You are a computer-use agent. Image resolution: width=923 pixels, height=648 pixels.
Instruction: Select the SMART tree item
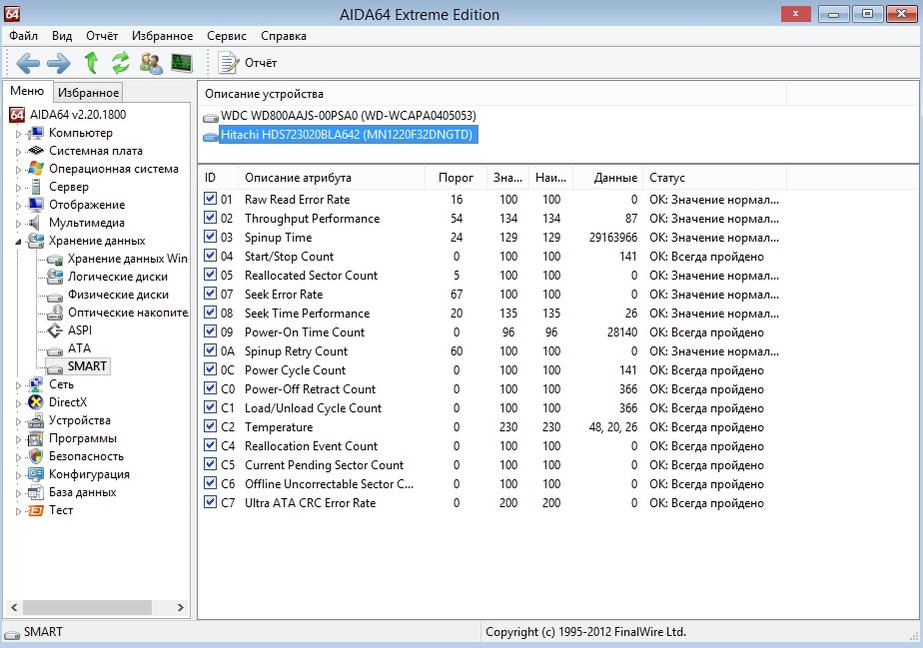click(x=78, y=366)
